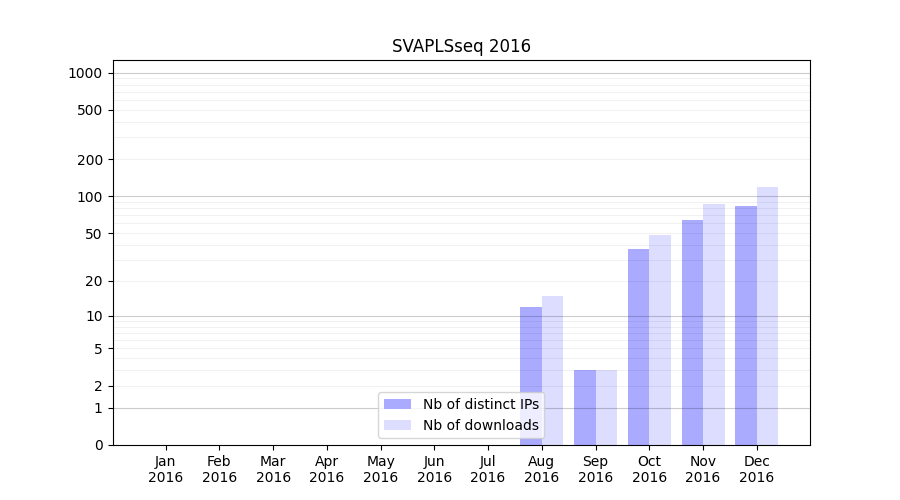Viewport: 900px width, 500px height.
Task: Click the 'Nb of distinct IPs' legend swatch
Action: [x=398, y=404]
